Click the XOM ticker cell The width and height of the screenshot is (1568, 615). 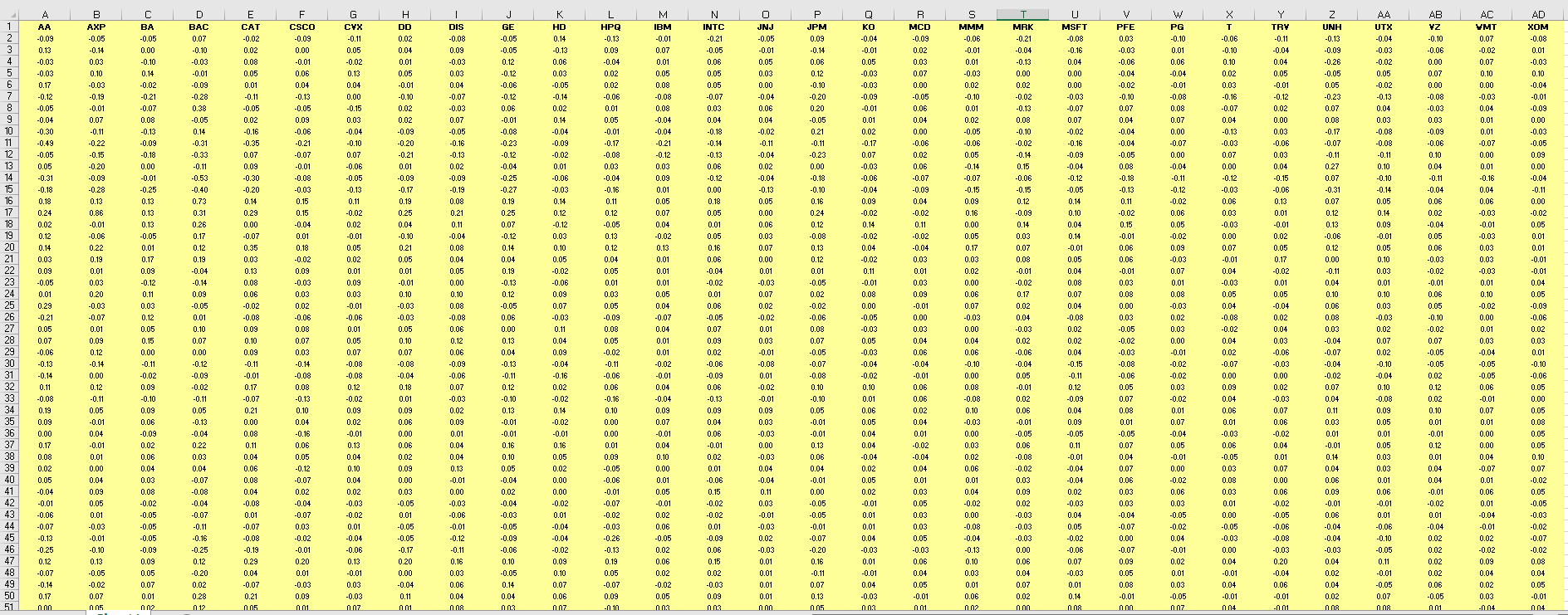(x=1538, y=27)
